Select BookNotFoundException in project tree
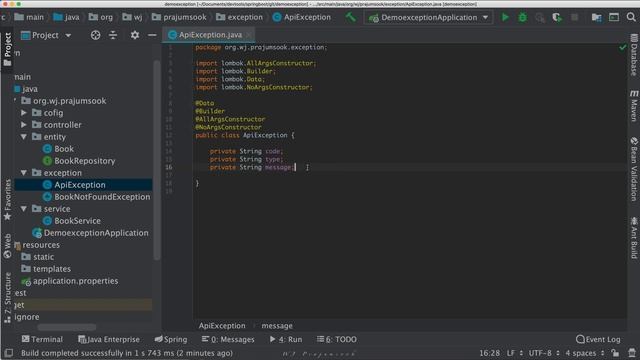This screenshot has width=640, height=360. (97, 197)
